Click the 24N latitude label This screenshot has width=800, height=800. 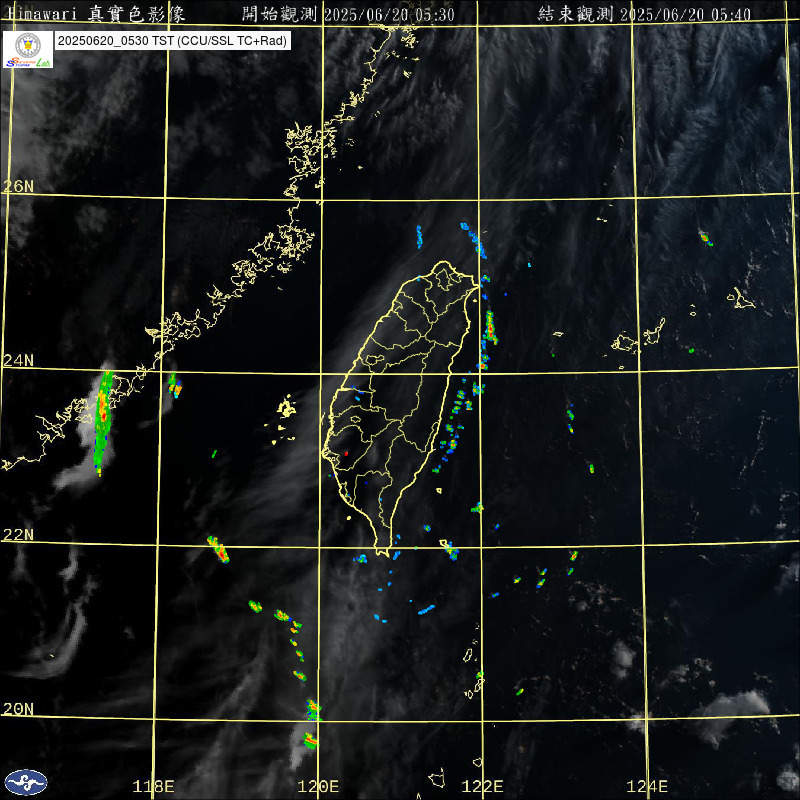click(x=18, y=360)
